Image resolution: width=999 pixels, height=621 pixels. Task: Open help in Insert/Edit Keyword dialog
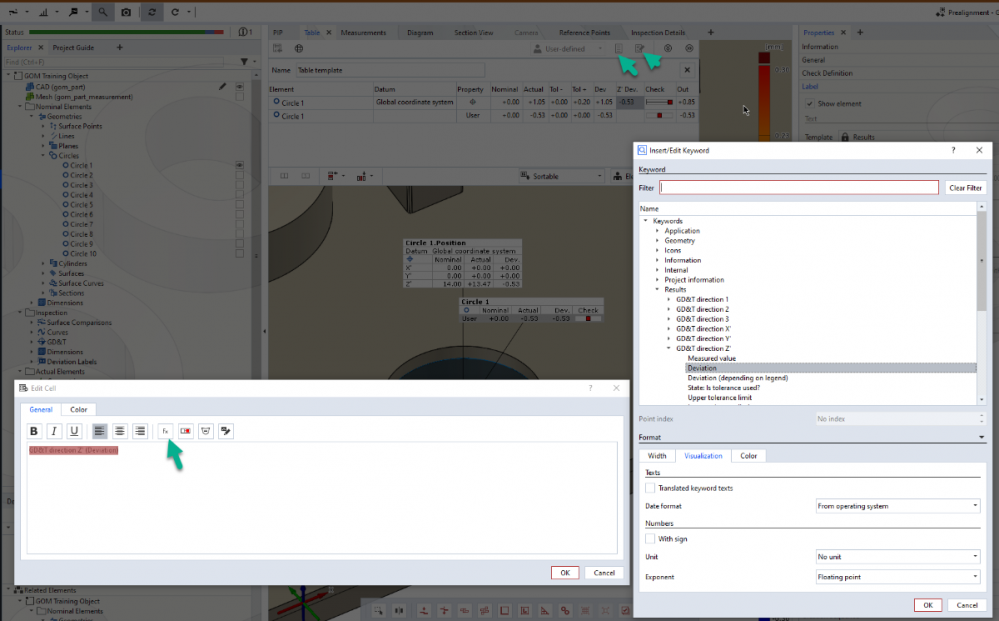953,150
